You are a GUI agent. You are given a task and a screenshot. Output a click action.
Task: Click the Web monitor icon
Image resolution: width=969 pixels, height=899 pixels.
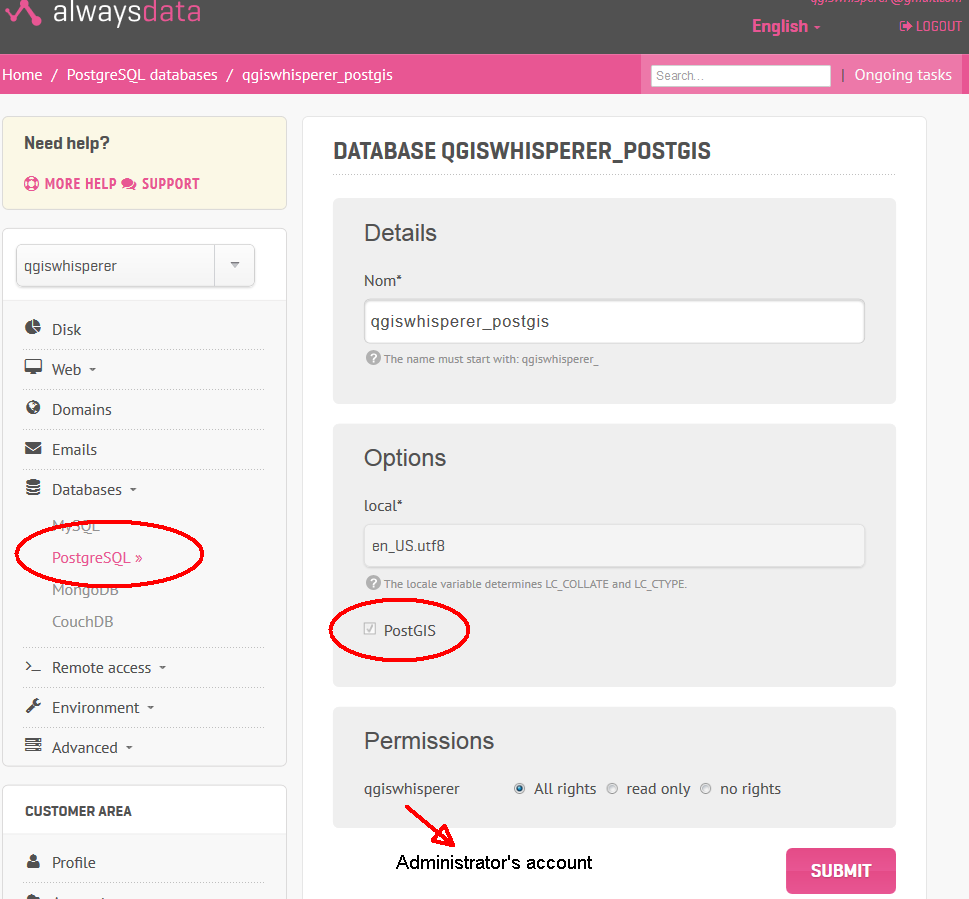(33, 367)
